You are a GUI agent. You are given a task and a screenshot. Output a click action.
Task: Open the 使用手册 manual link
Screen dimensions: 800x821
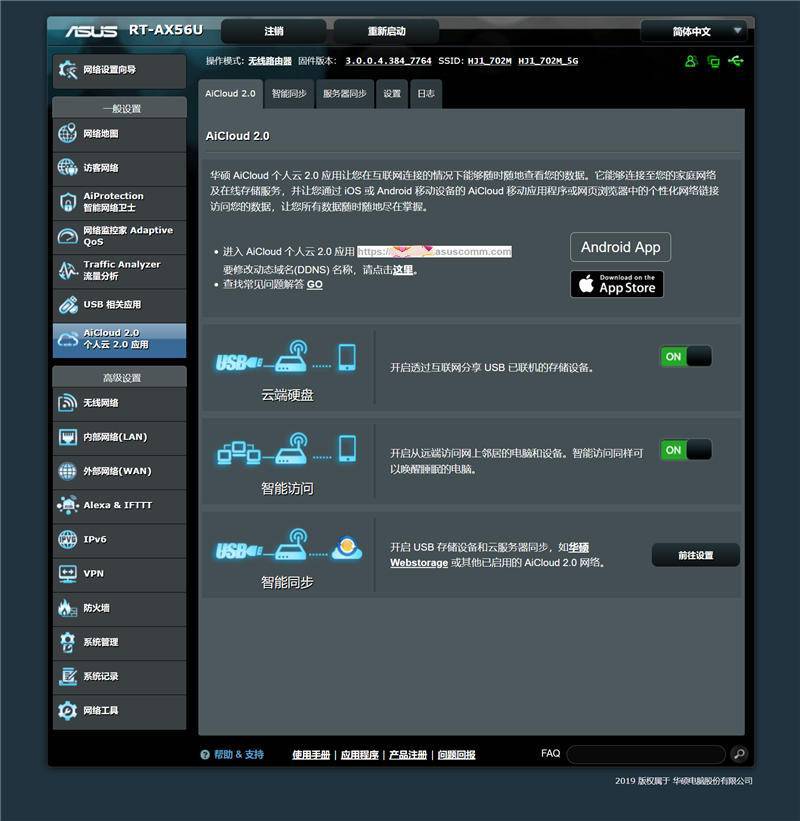point(311,755)
